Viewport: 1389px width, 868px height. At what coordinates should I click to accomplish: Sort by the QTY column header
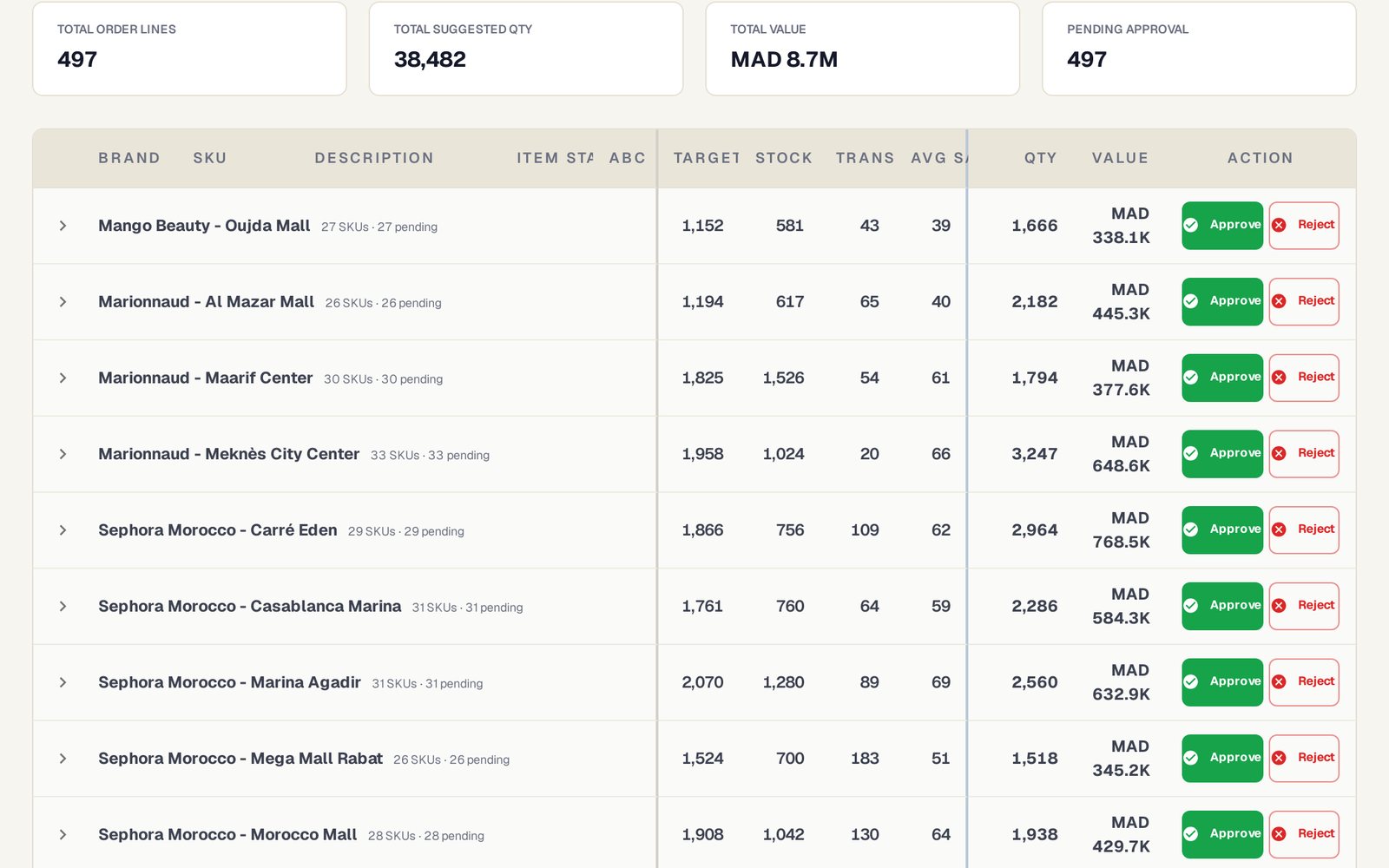tap(1040, 158)
